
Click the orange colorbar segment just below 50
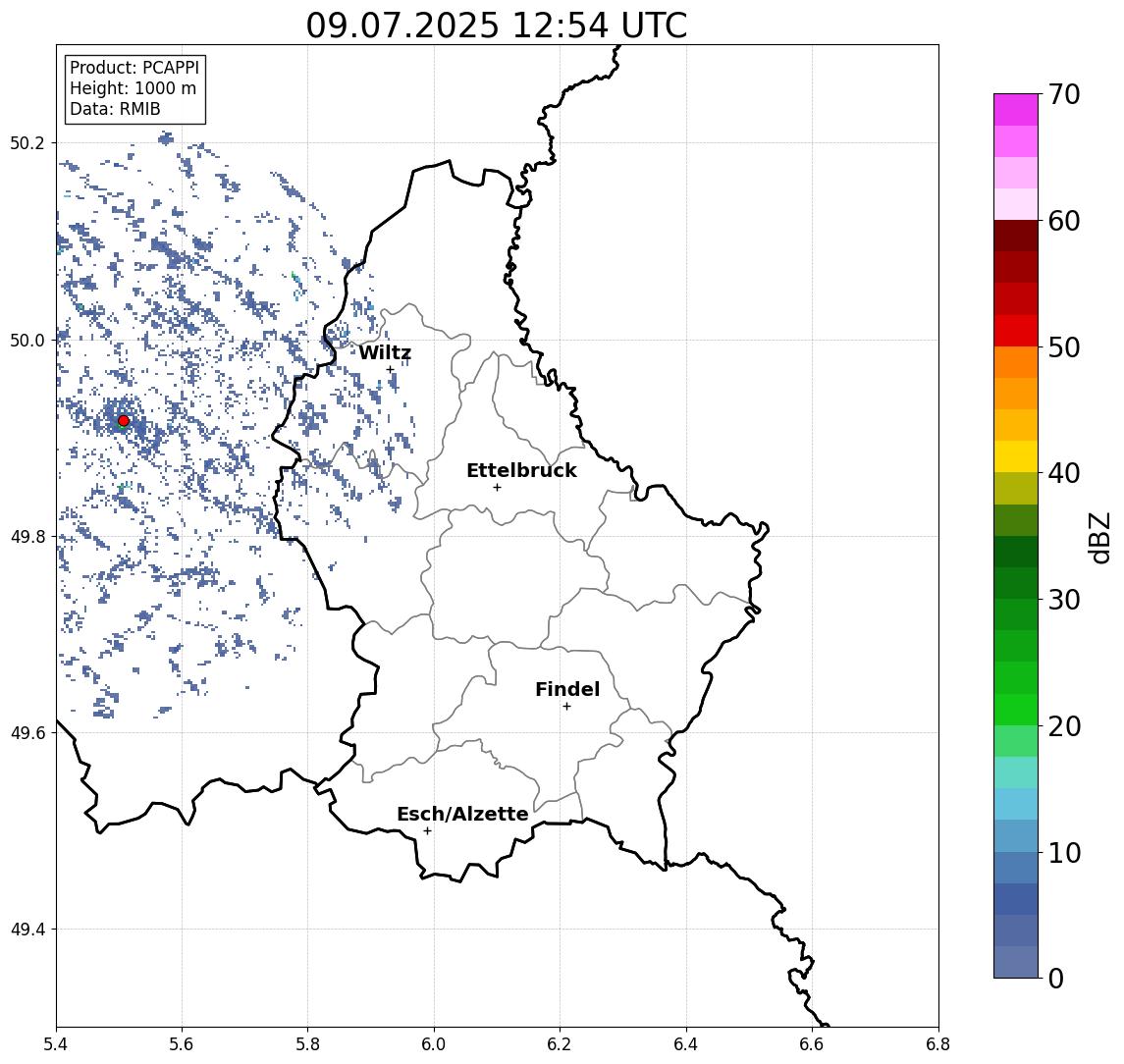click(x=1016, y=362)
